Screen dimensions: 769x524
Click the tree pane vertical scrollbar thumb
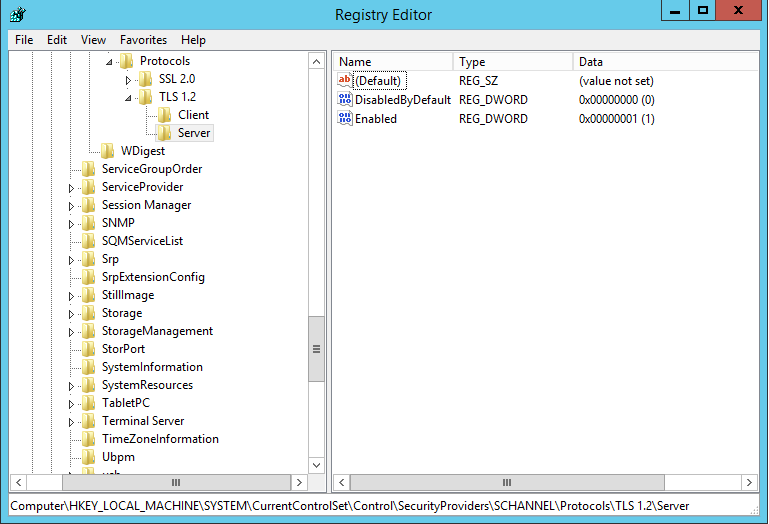click(x=317, y=349)
